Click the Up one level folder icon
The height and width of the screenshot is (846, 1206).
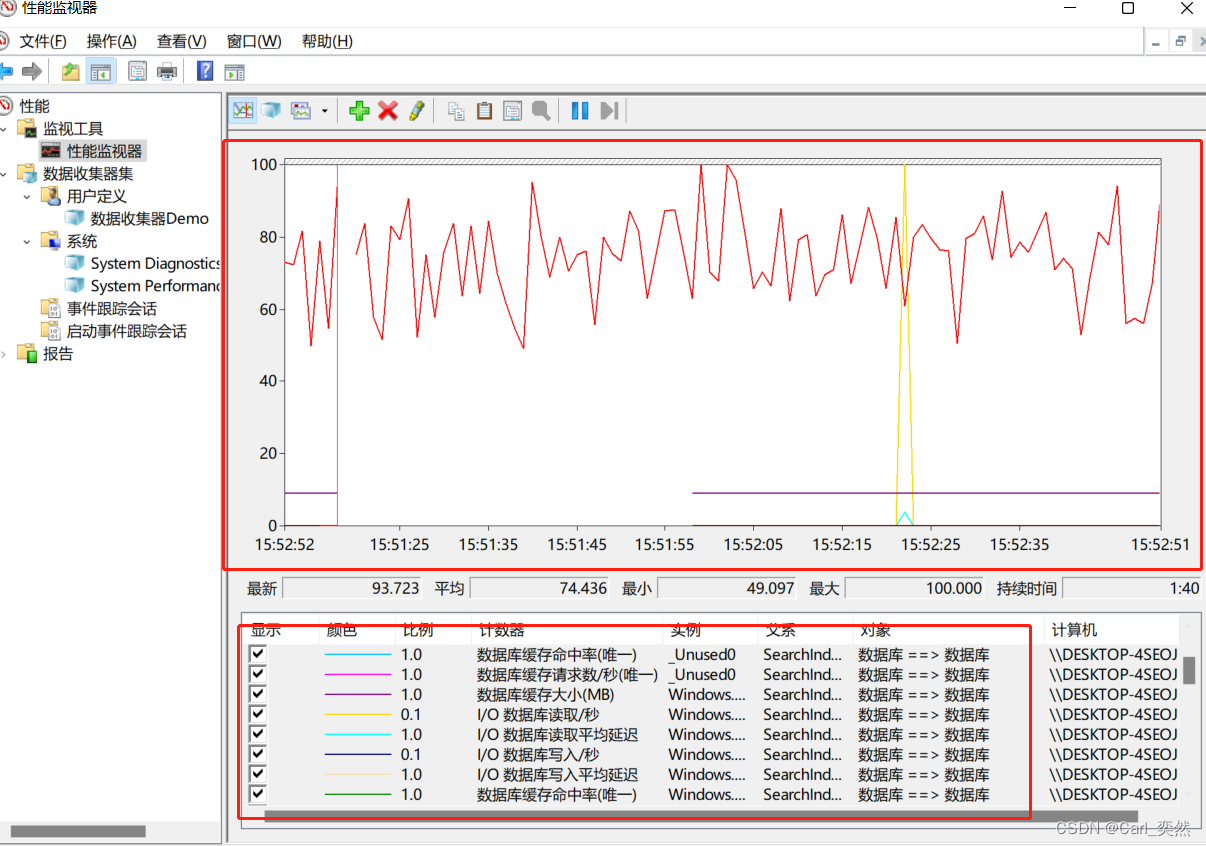coord(70,72)
